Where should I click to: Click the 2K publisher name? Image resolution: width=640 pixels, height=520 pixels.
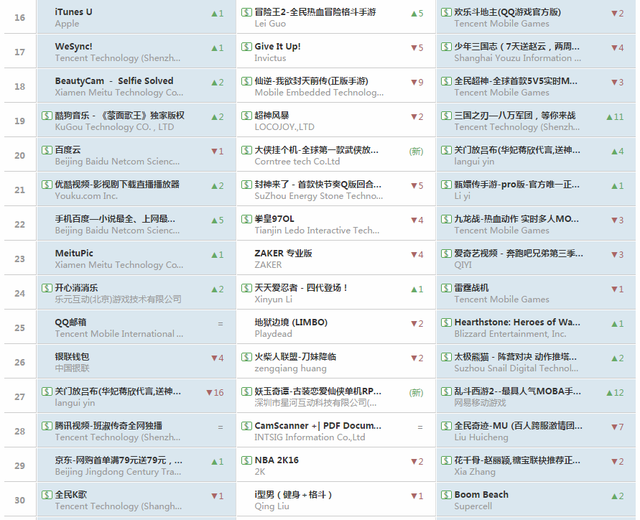(x=260, y=472)
